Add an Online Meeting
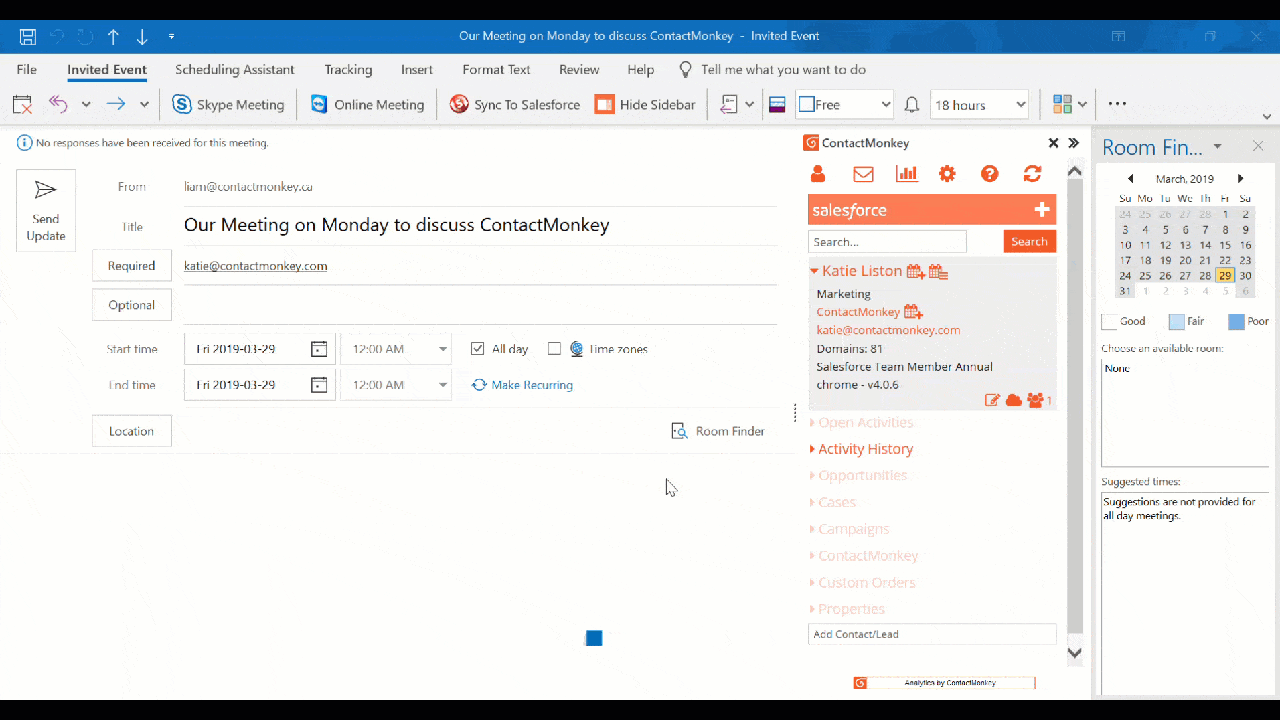 click(x=368, y=104)
